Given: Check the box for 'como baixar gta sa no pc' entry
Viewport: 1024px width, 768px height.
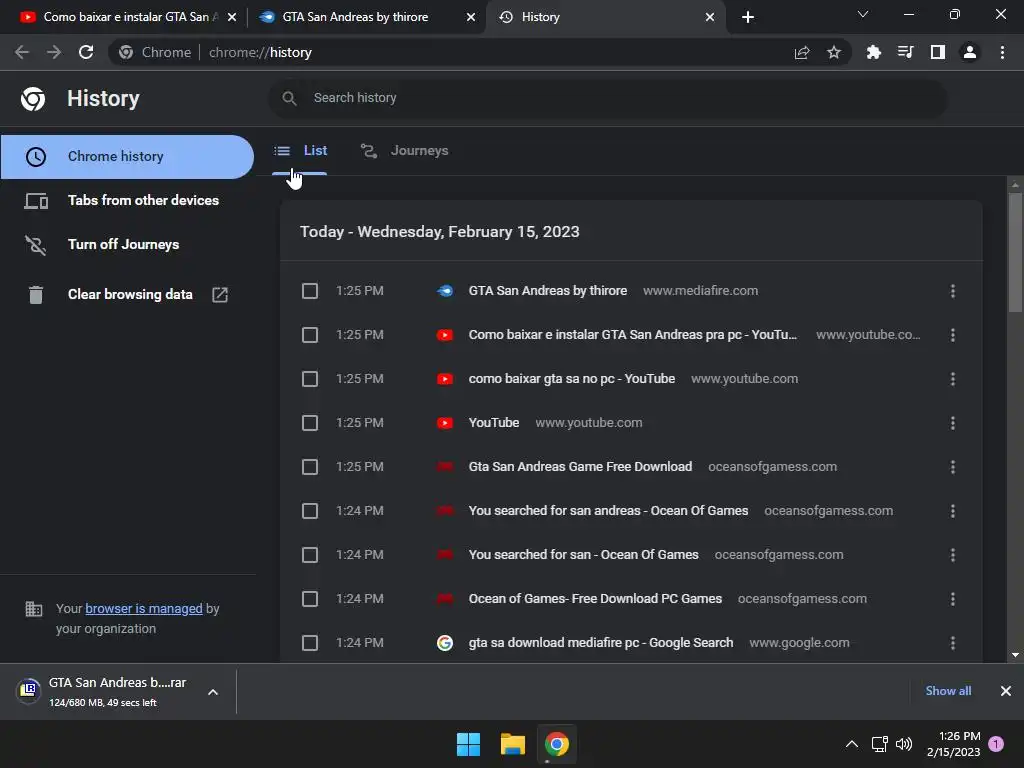Looking at the screenshot, I should (310, 379).
